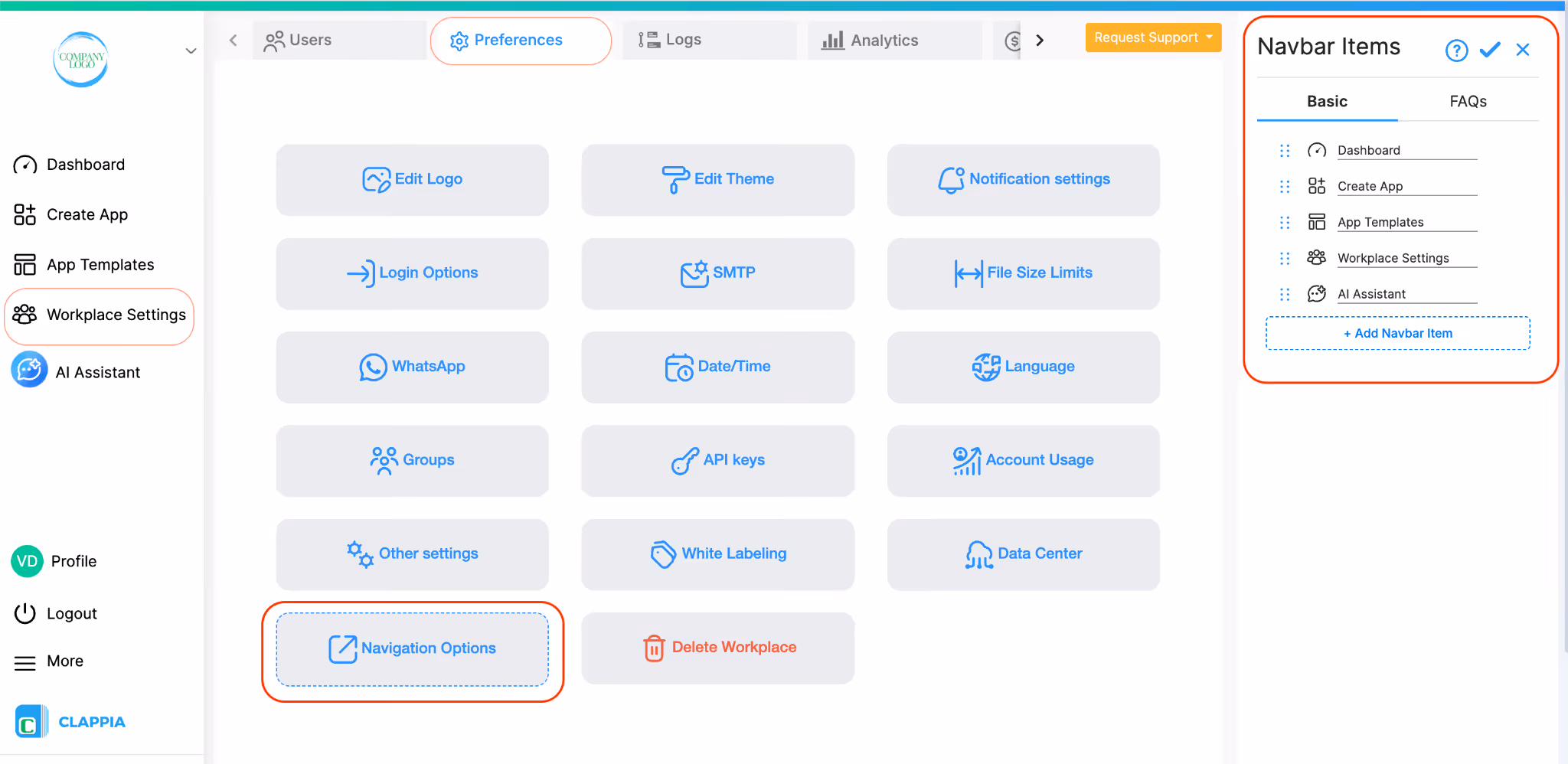The height and width of the screenshot is (764, 1568).
Task: Select the Basic tab in Navbar Items
Action: (1327, 102)
